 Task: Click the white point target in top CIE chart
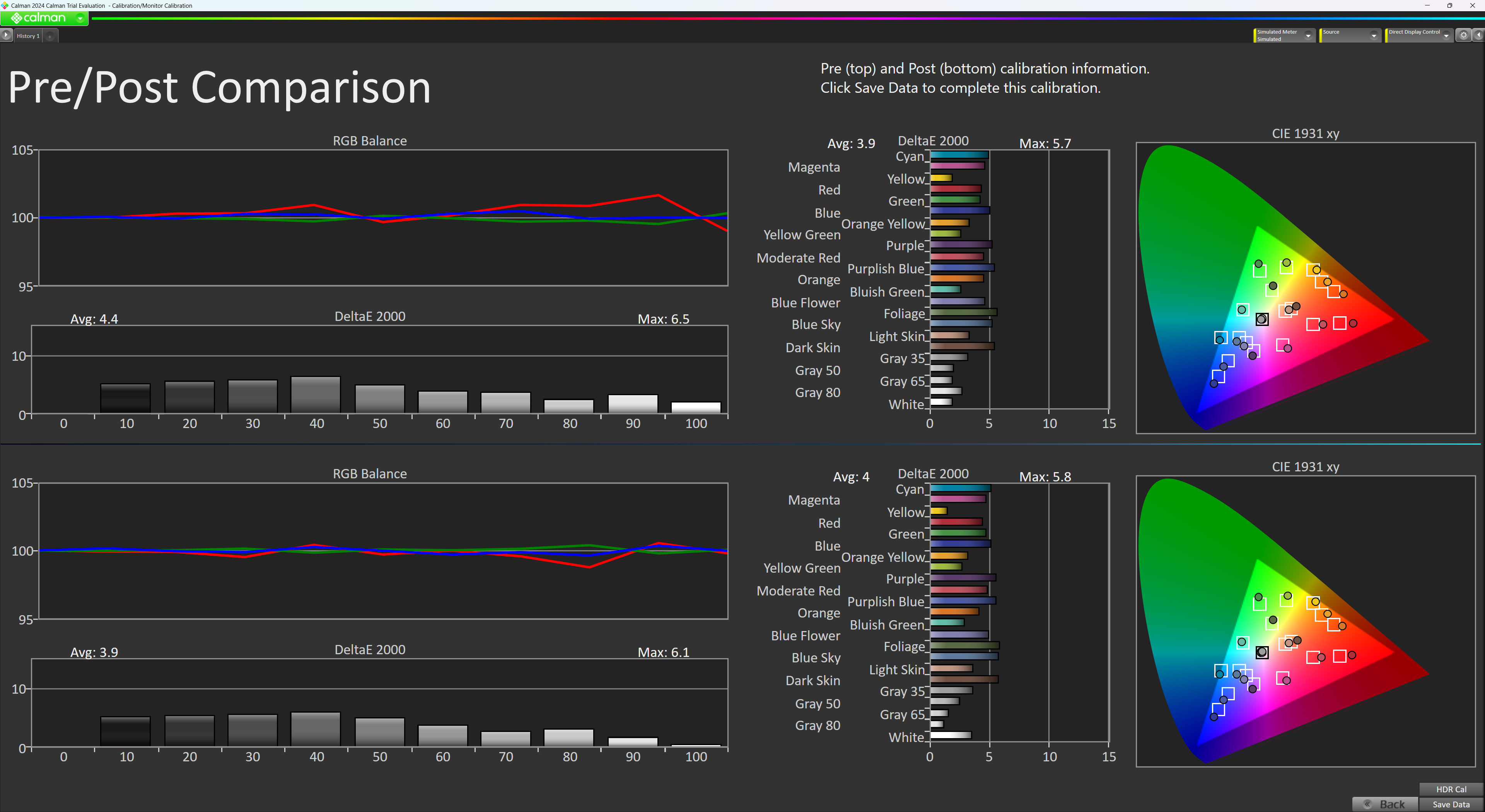click(1262, 319)
